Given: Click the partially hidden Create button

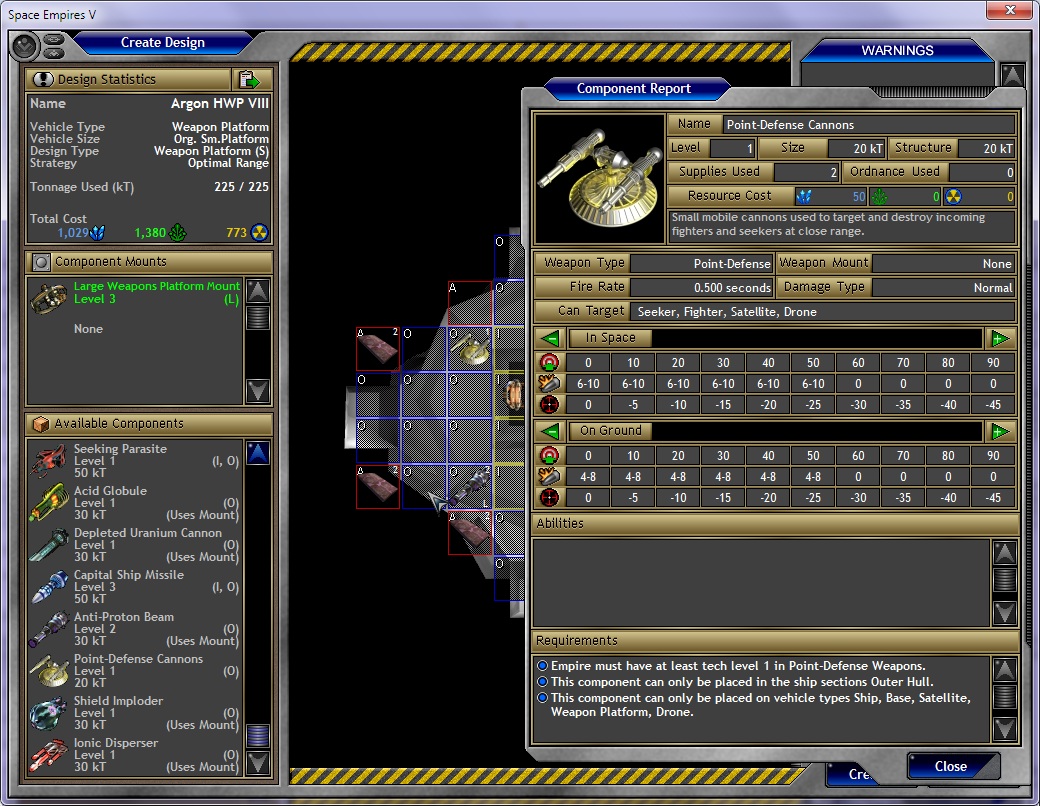Looking at the screenshot, I should coord(850,773).
